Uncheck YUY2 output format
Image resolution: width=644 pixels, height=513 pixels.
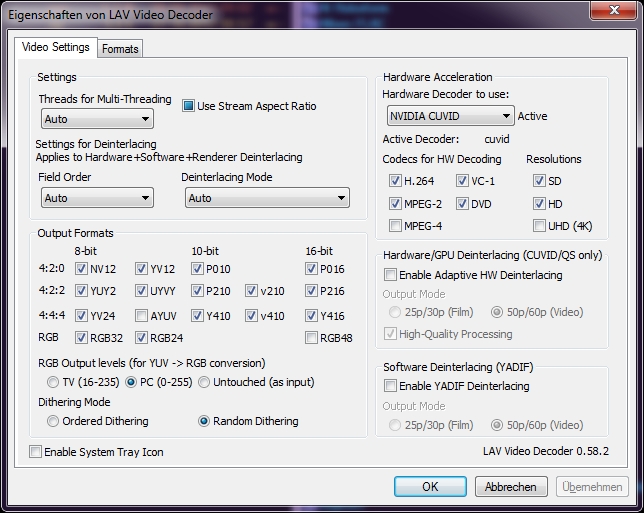pyautogui.click(x=81, y=291)
